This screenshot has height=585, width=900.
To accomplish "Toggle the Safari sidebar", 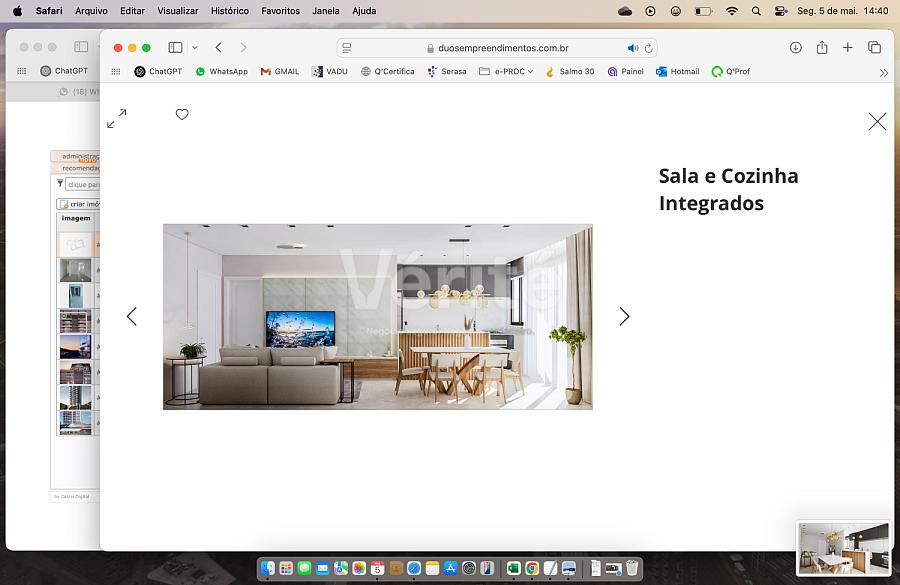I will (x=175, y=47).
